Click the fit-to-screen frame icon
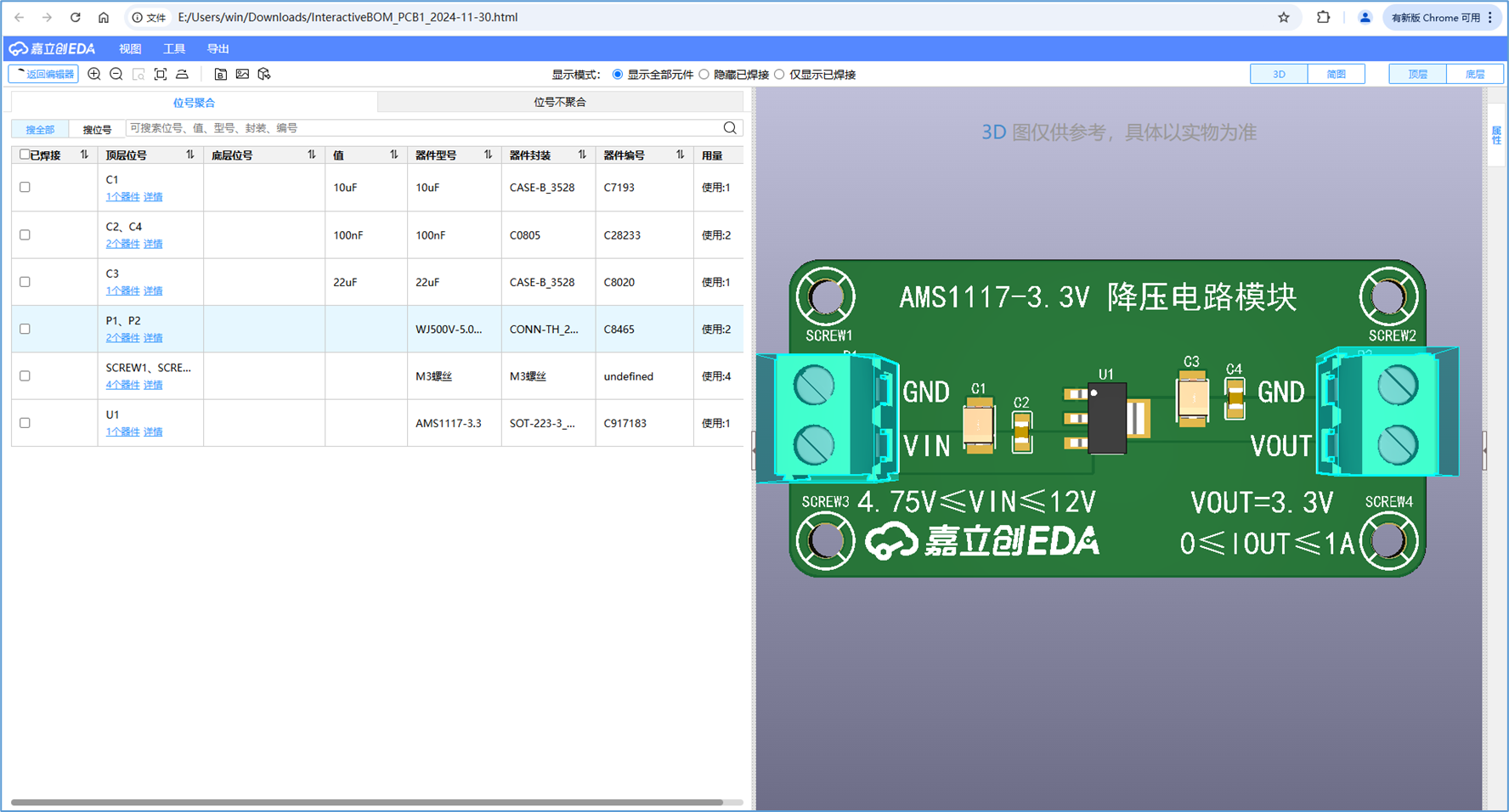Screen dimensions: 1509x812 tap(161, 75)
